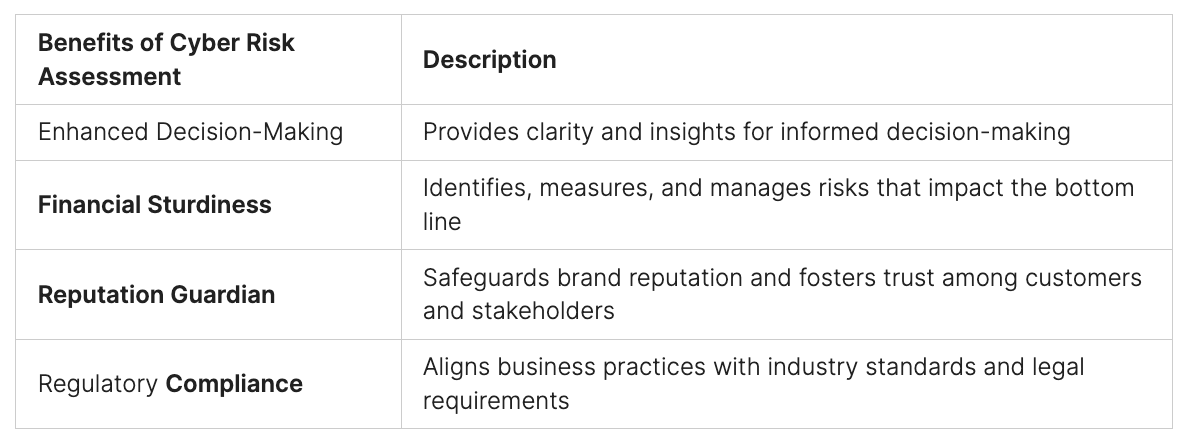Select the "Enhanced Decision-Making" cell

point(190,132)
